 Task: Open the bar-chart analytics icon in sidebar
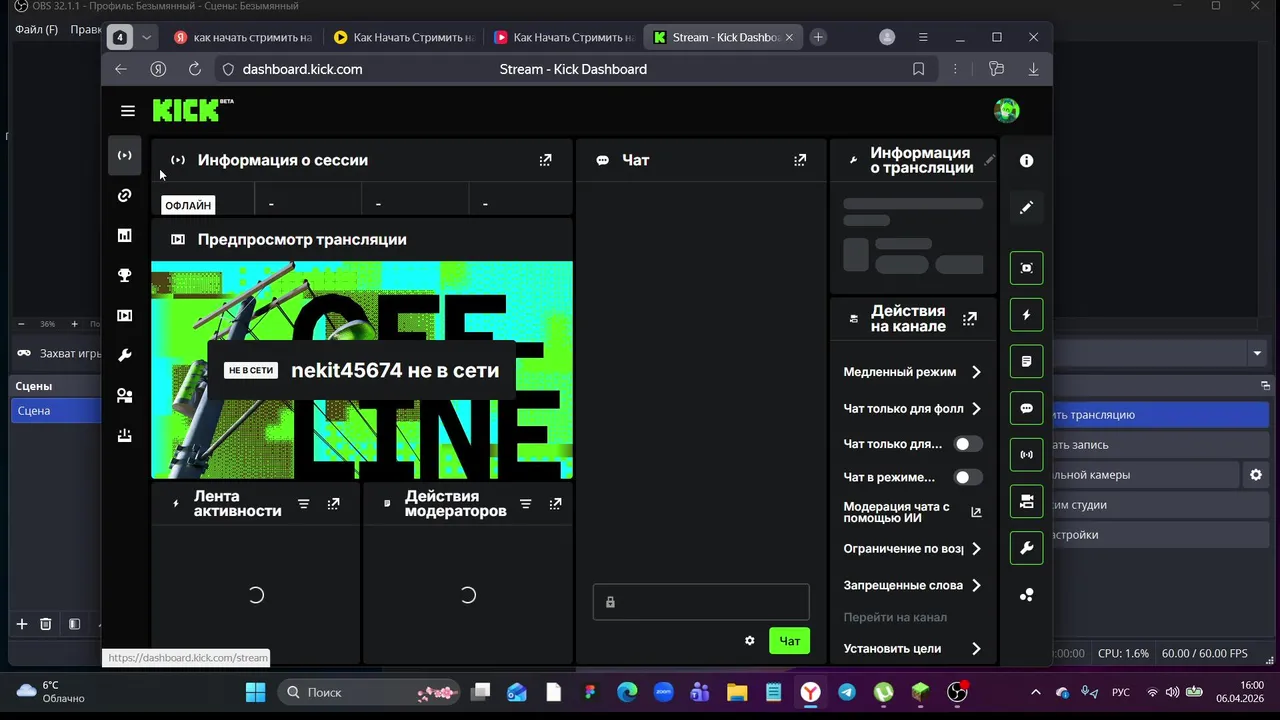[124, 235]
